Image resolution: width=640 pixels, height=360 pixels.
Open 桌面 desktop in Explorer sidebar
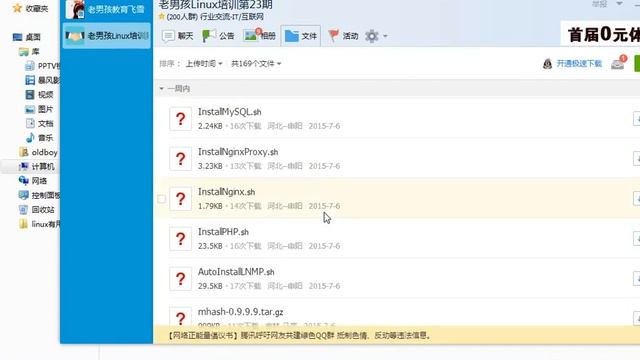tap(27, 37)
